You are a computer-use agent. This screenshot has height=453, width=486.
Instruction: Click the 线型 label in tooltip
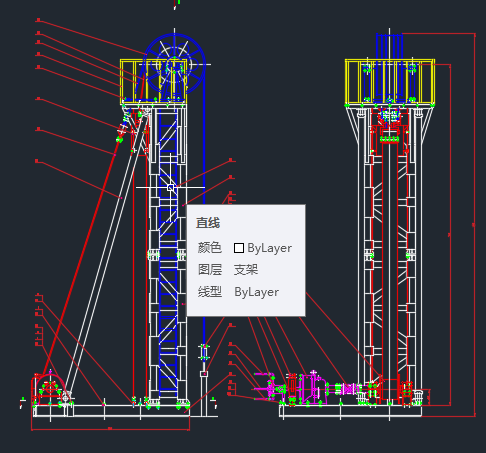(210, 292)
